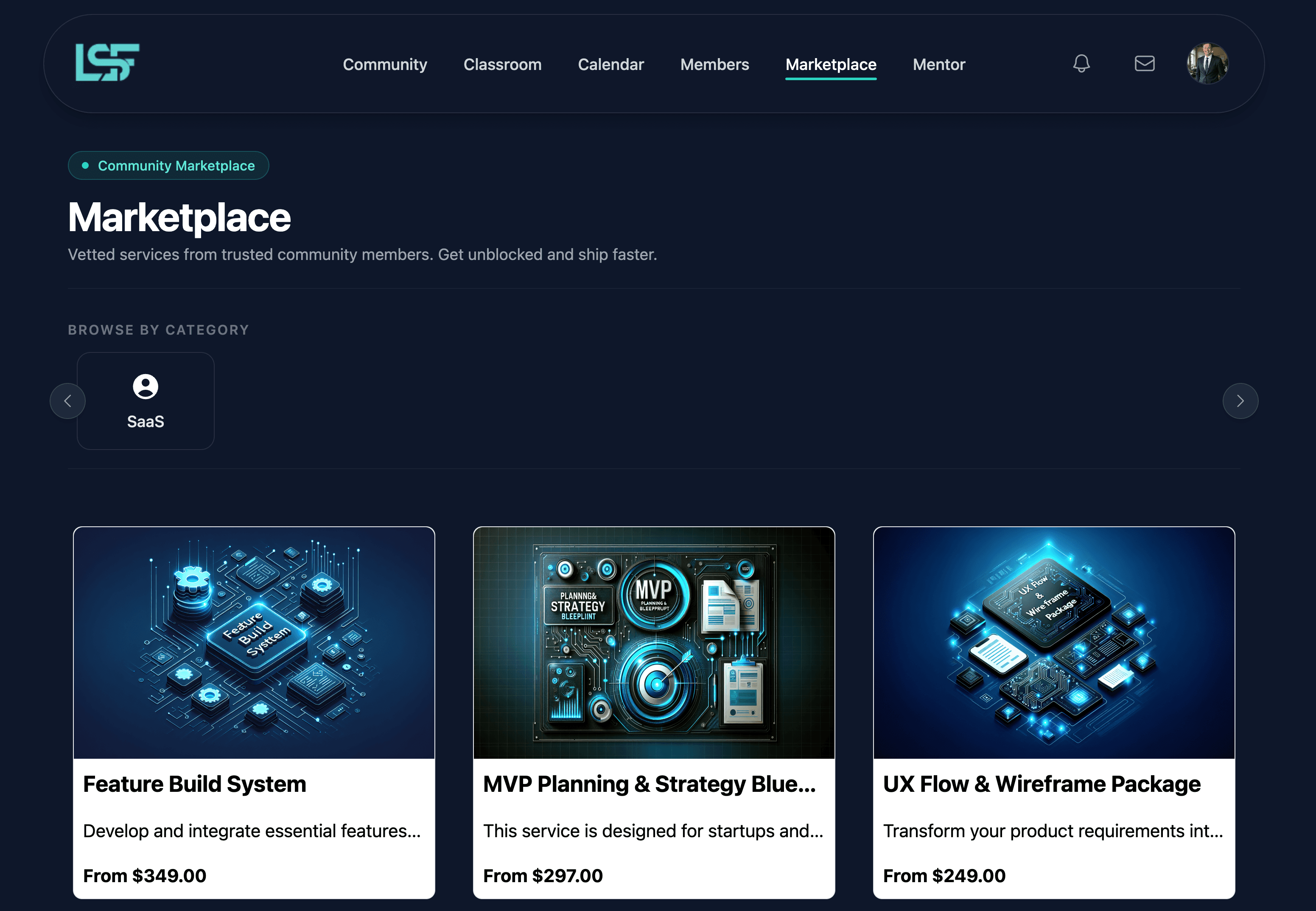Click the Community Marketplace badge
This screenshot has width=1316, height=911.
[x=168, y=165]
